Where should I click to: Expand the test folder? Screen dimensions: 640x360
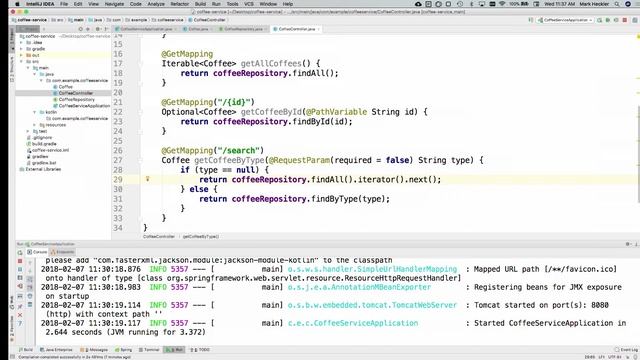28,131
